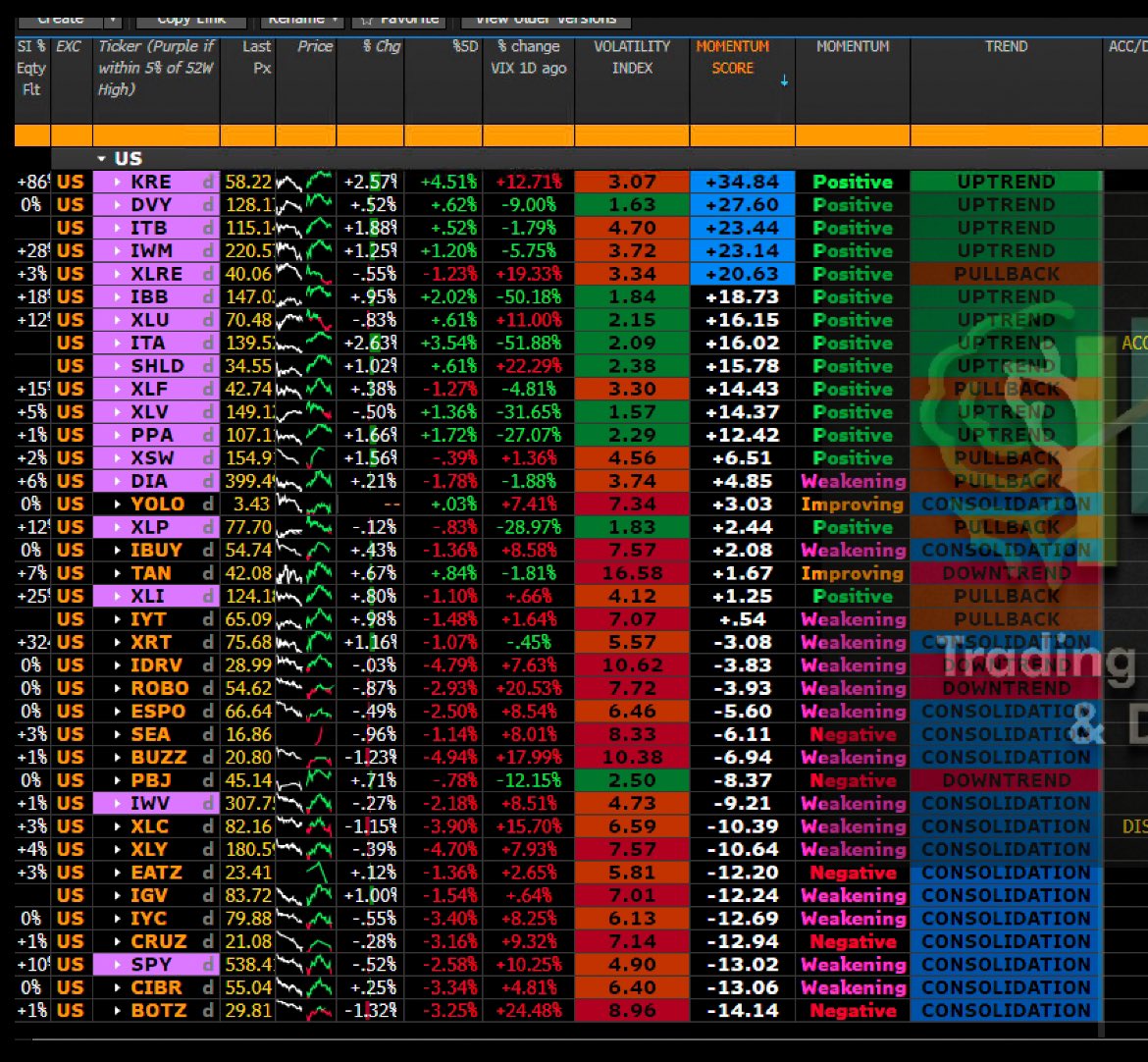1148x1062 pixels.
Task: Open the SPY row sparkline chart
Action: [x=305, y=964]
